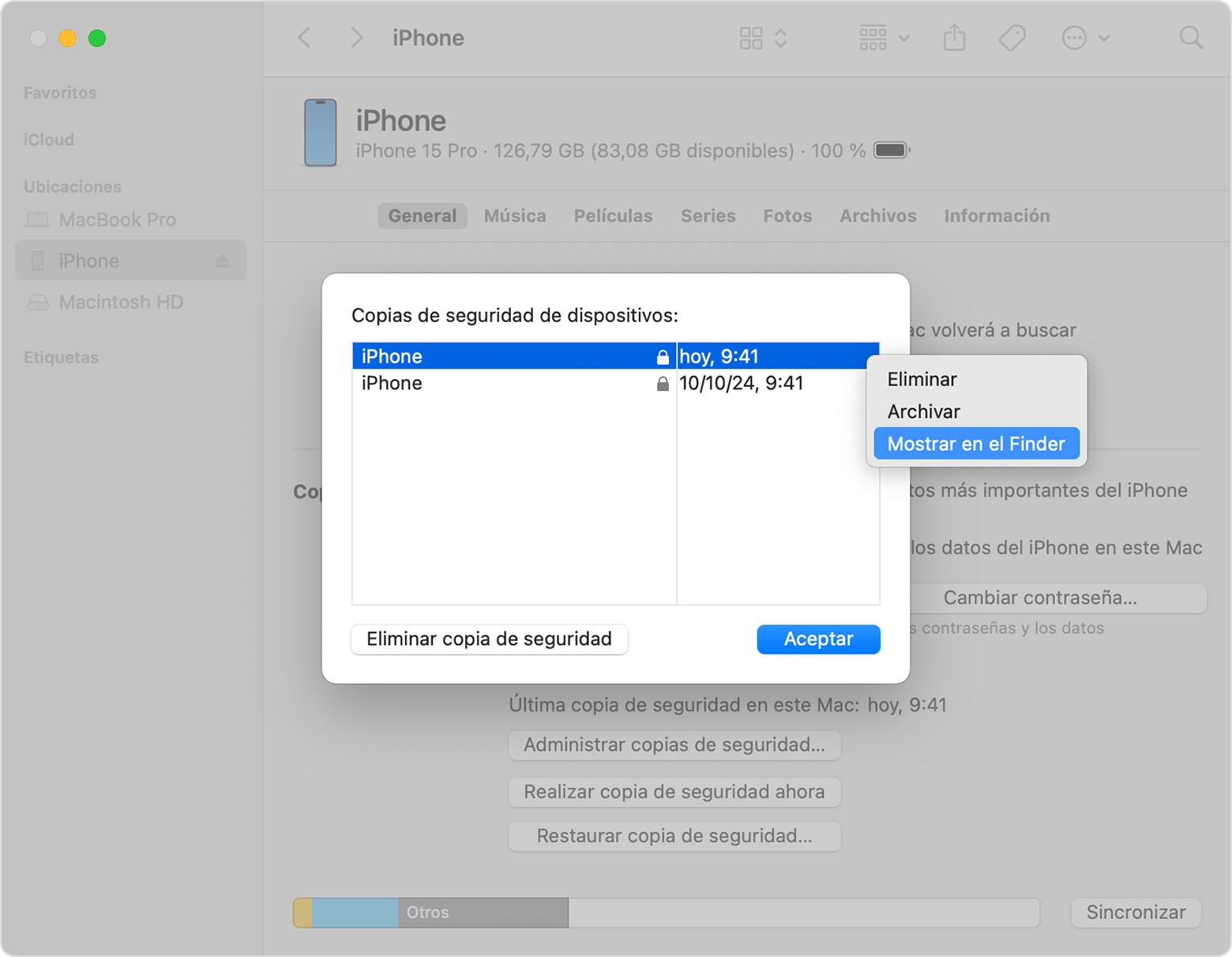Select iPhone in sidebar locations

point(131,261)
